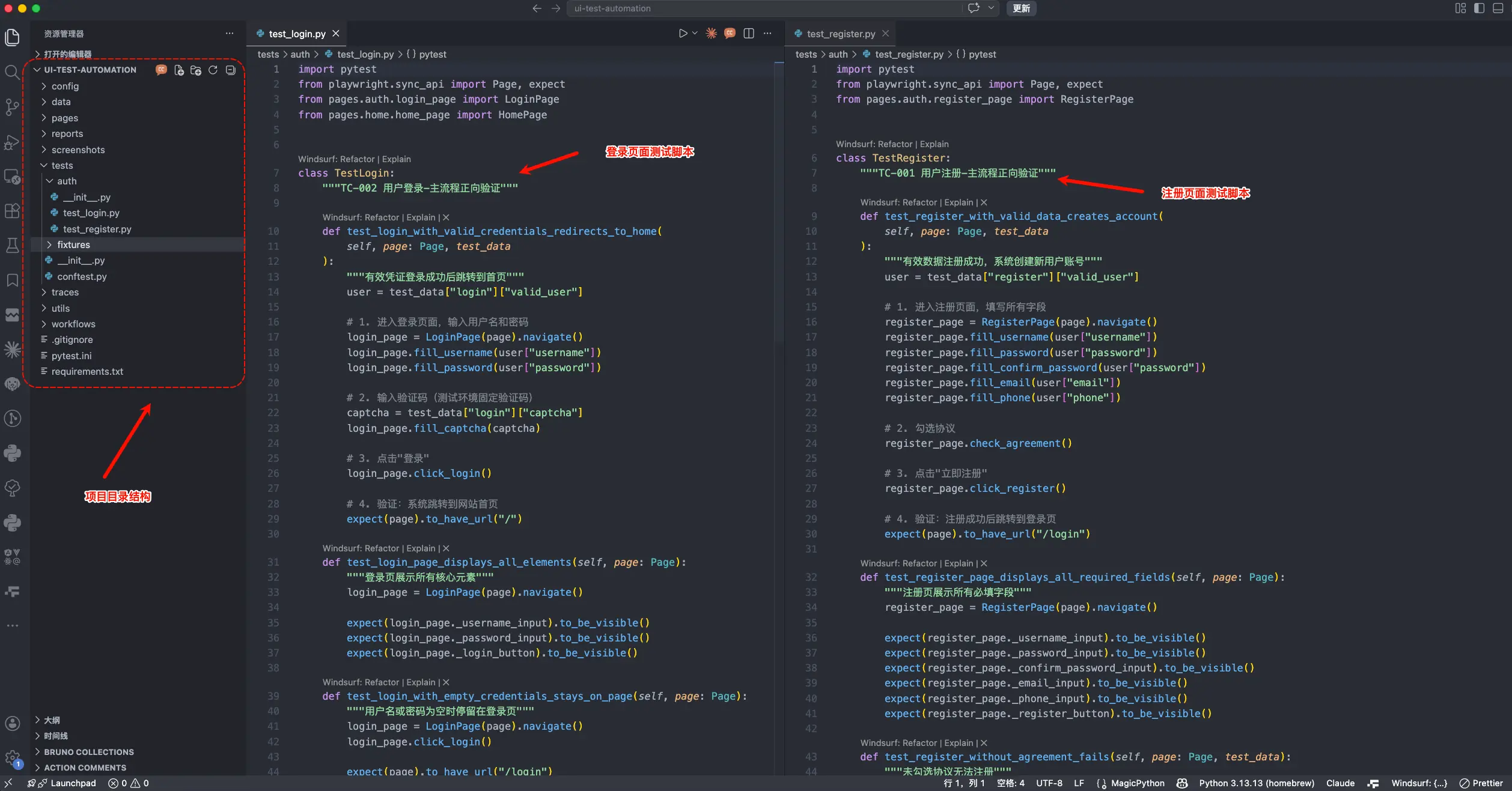Open more actions for test_login.py editor
Viewport: 1512px width, 791px height.
point(767,34)
